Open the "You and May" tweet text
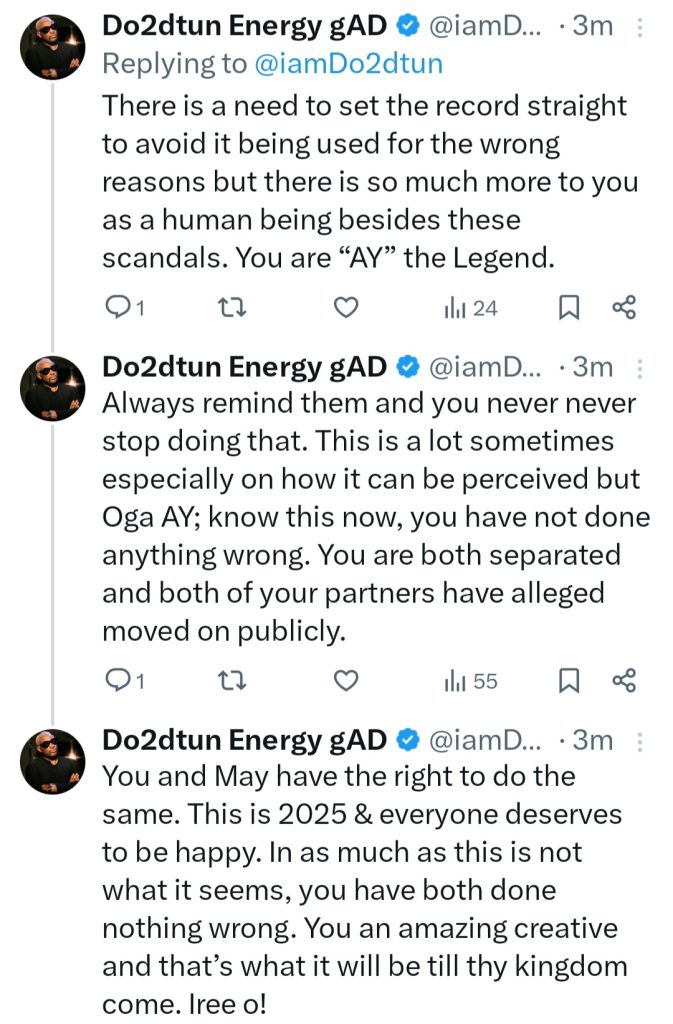Viewport: 673px width, 1024px height. point(360,890)
